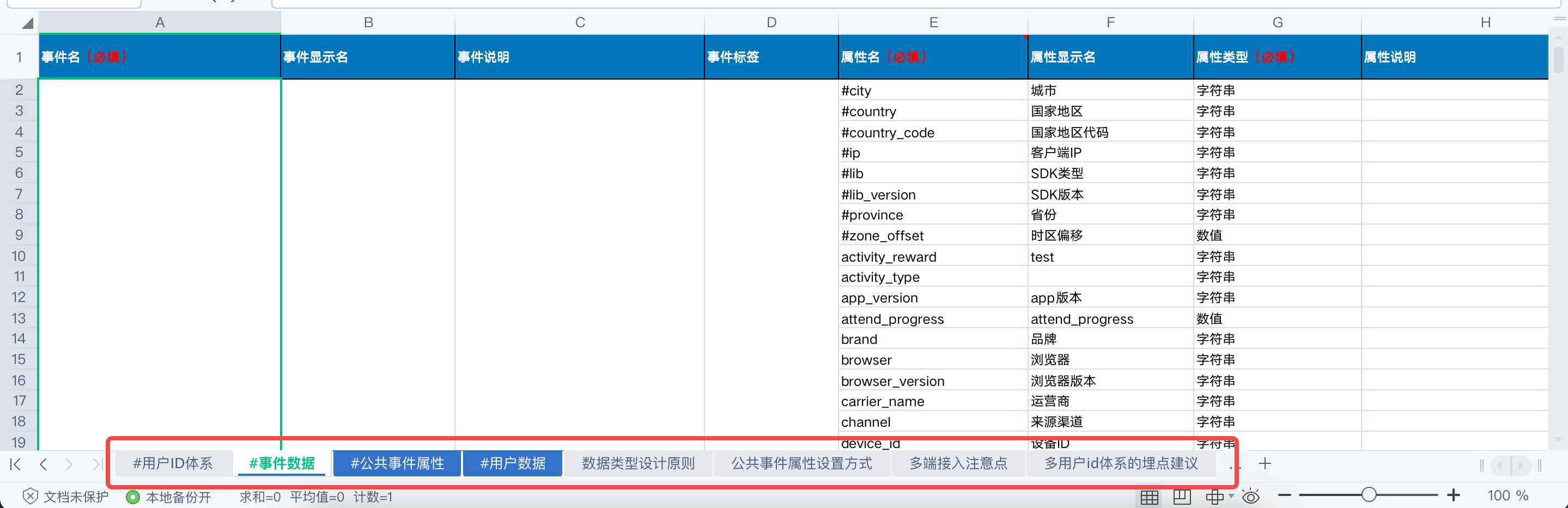Open the 多端接入注意点 sheet tab

pos(958,463)
